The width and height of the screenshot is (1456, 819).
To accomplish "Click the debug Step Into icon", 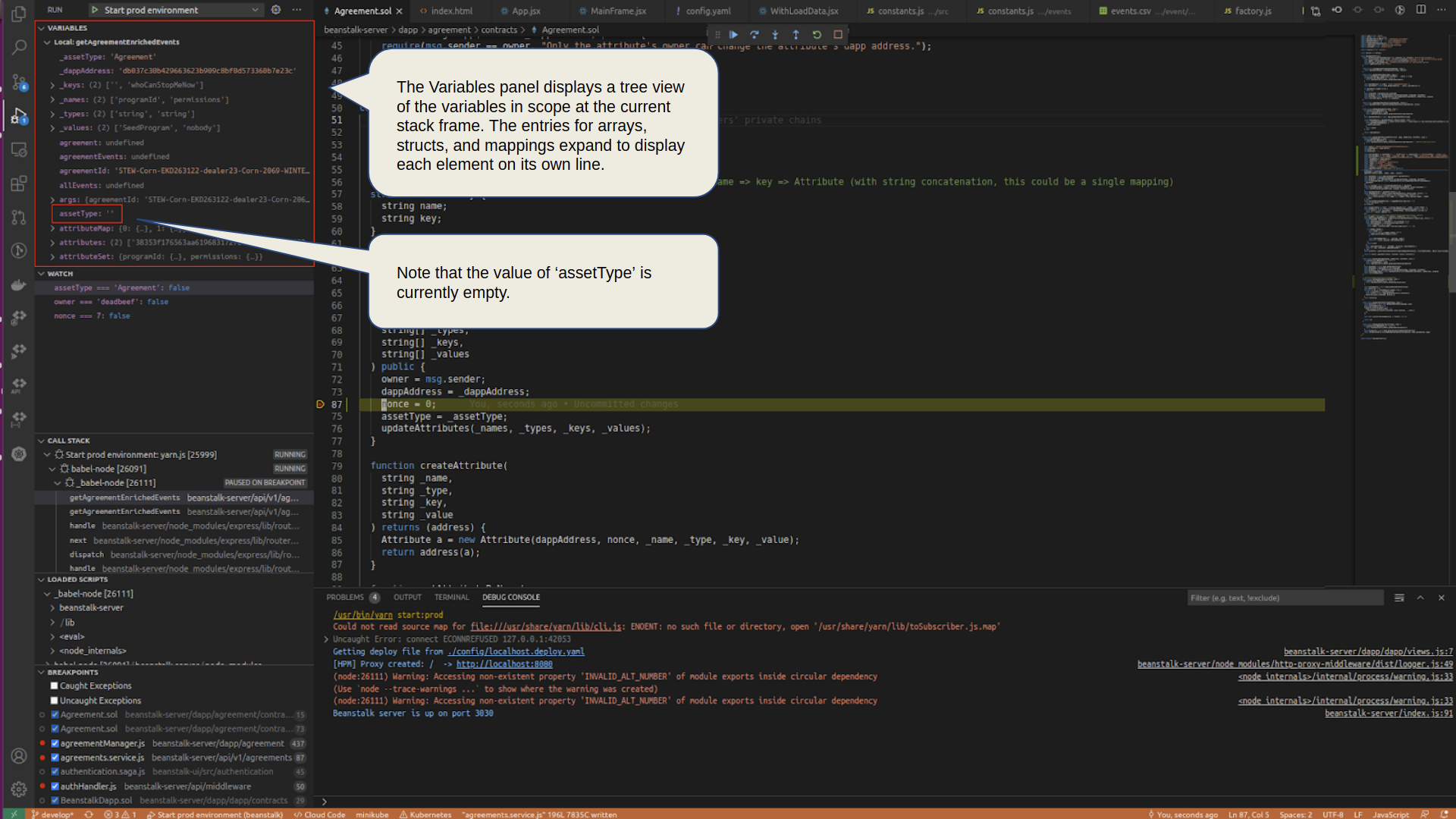I will pyautogui.click(x=775, y=35).
